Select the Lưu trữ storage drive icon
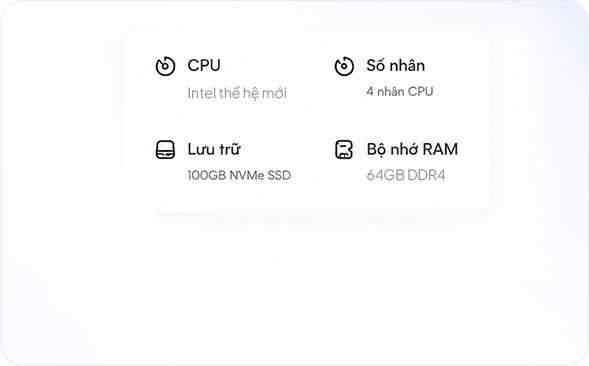Image resolution: width=589 pixels, height=366 pixels. [x=165, y=150]
